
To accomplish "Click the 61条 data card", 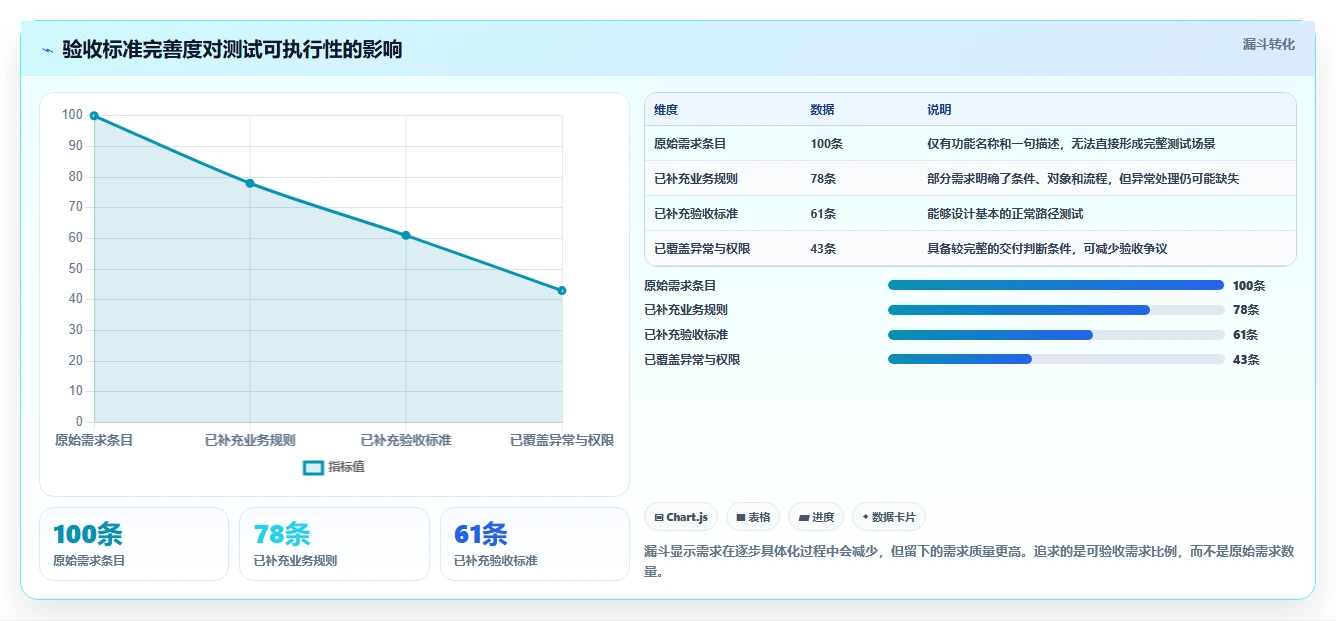I will [x=535, y=544].
